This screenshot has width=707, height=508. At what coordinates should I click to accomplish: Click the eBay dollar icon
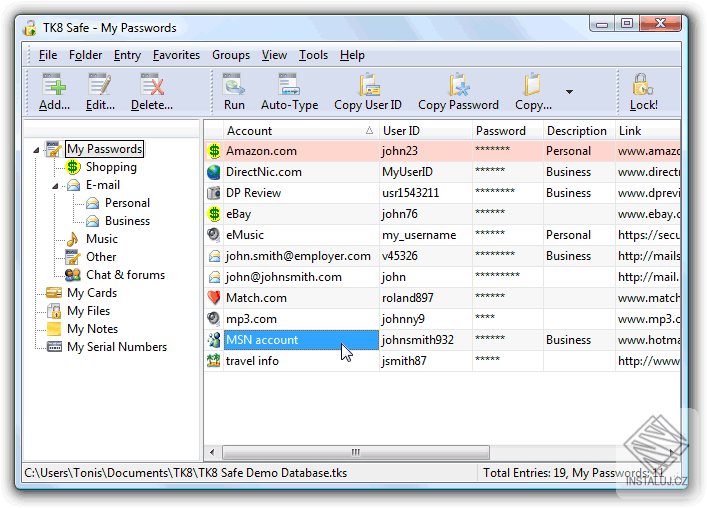click(x=214, y=214)
